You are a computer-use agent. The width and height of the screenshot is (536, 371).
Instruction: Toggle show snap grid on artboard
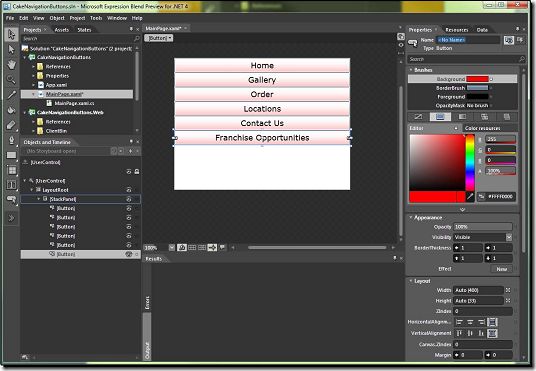pos(192,248)
